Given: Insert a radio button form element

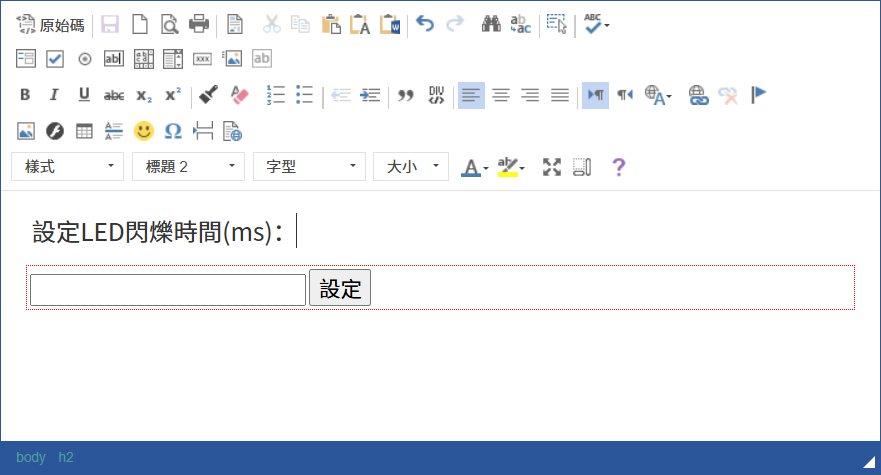Looking at the screenshot, I should click(85, 59).
